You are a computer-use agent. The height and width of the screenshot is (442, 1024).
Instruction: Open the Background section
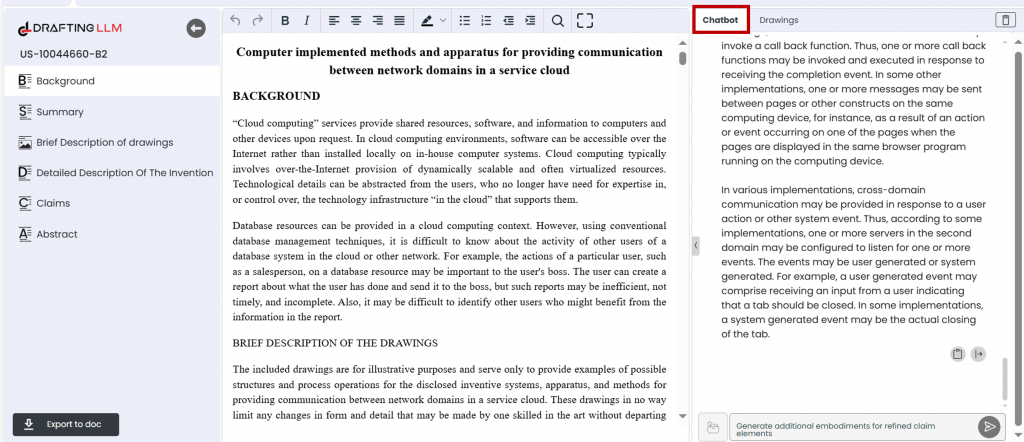pos(112,81)
